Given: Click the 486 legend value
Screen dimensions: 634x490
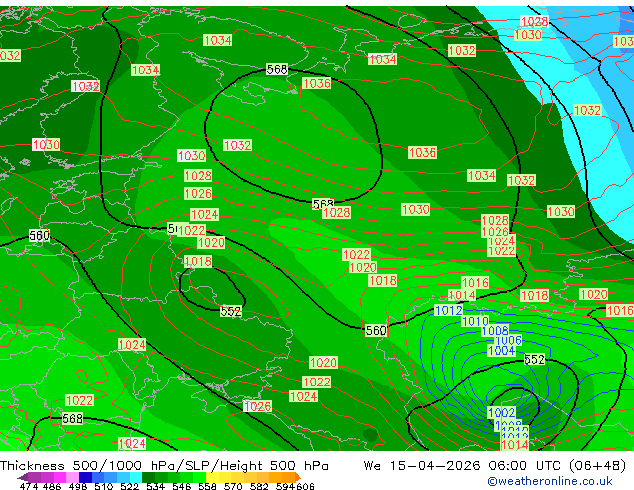Looking at the screenshot, I should (x=52, y=486).
